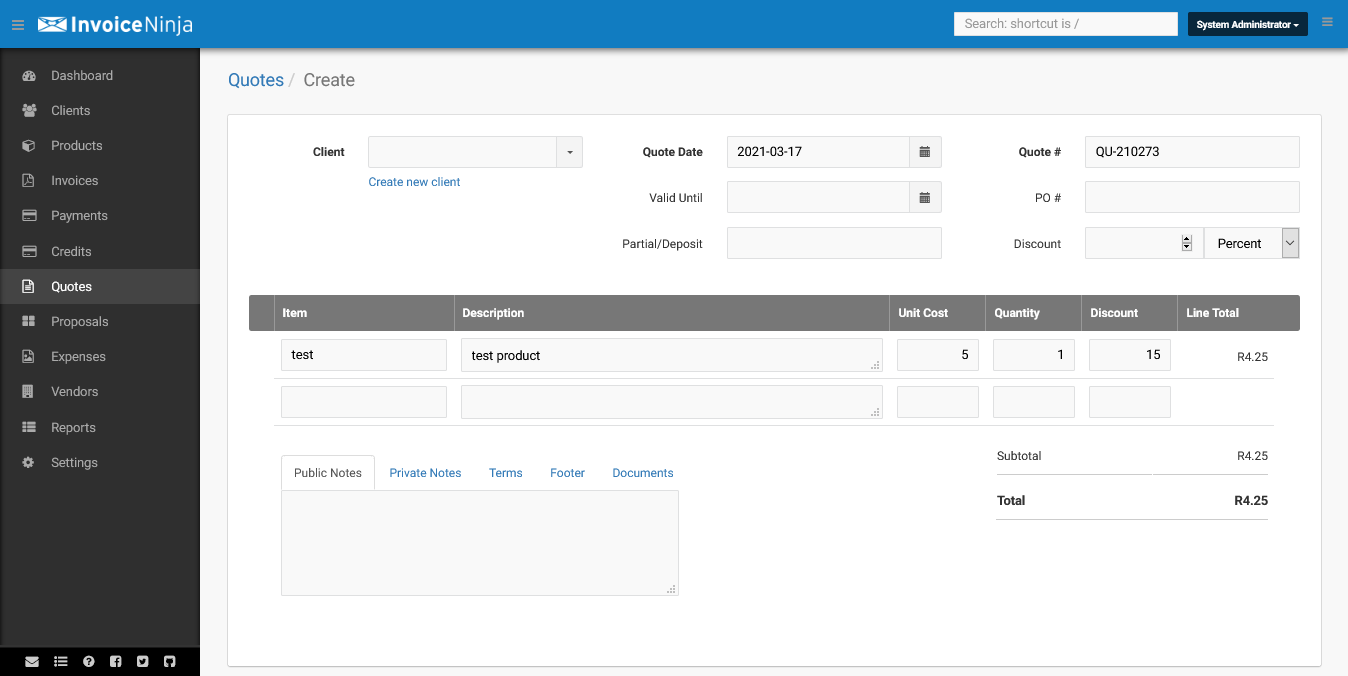
Task: Open the Terms tab
Action: point(505,472)
